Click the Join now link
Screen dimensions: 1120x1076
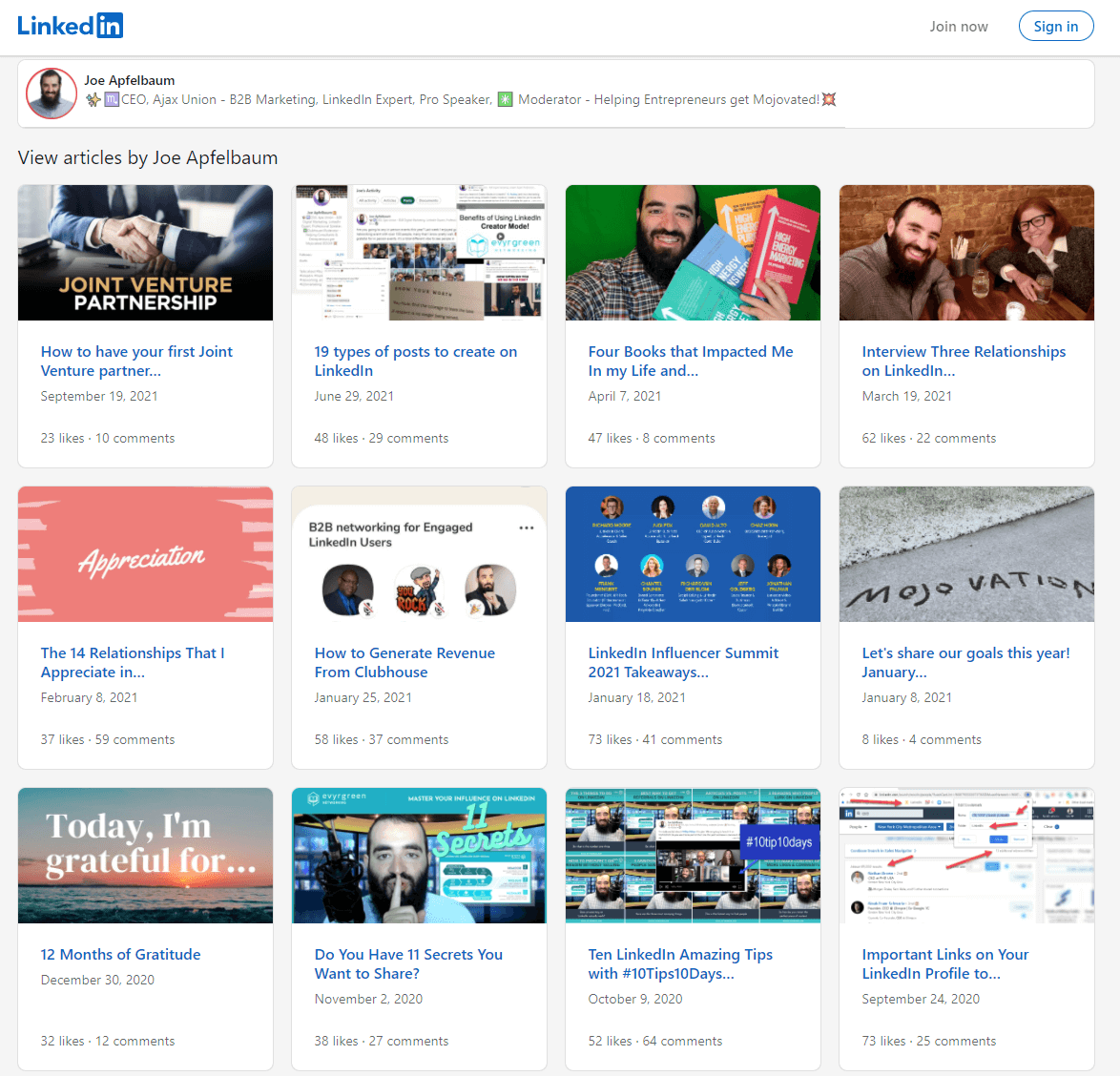(959, 27)
